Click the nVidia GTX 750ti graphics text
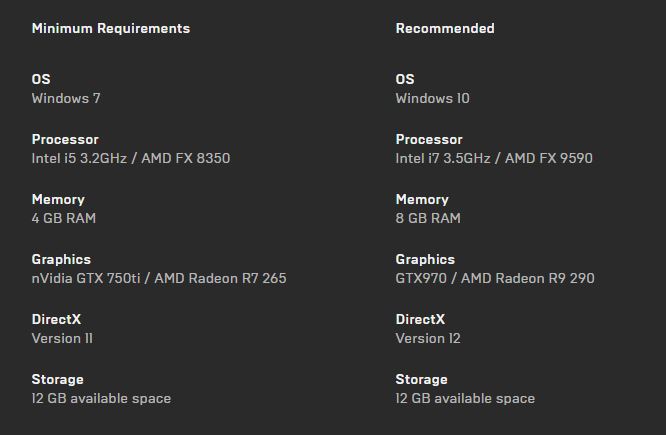This screenshot has width=666, height=435. [x=159, y=278]
